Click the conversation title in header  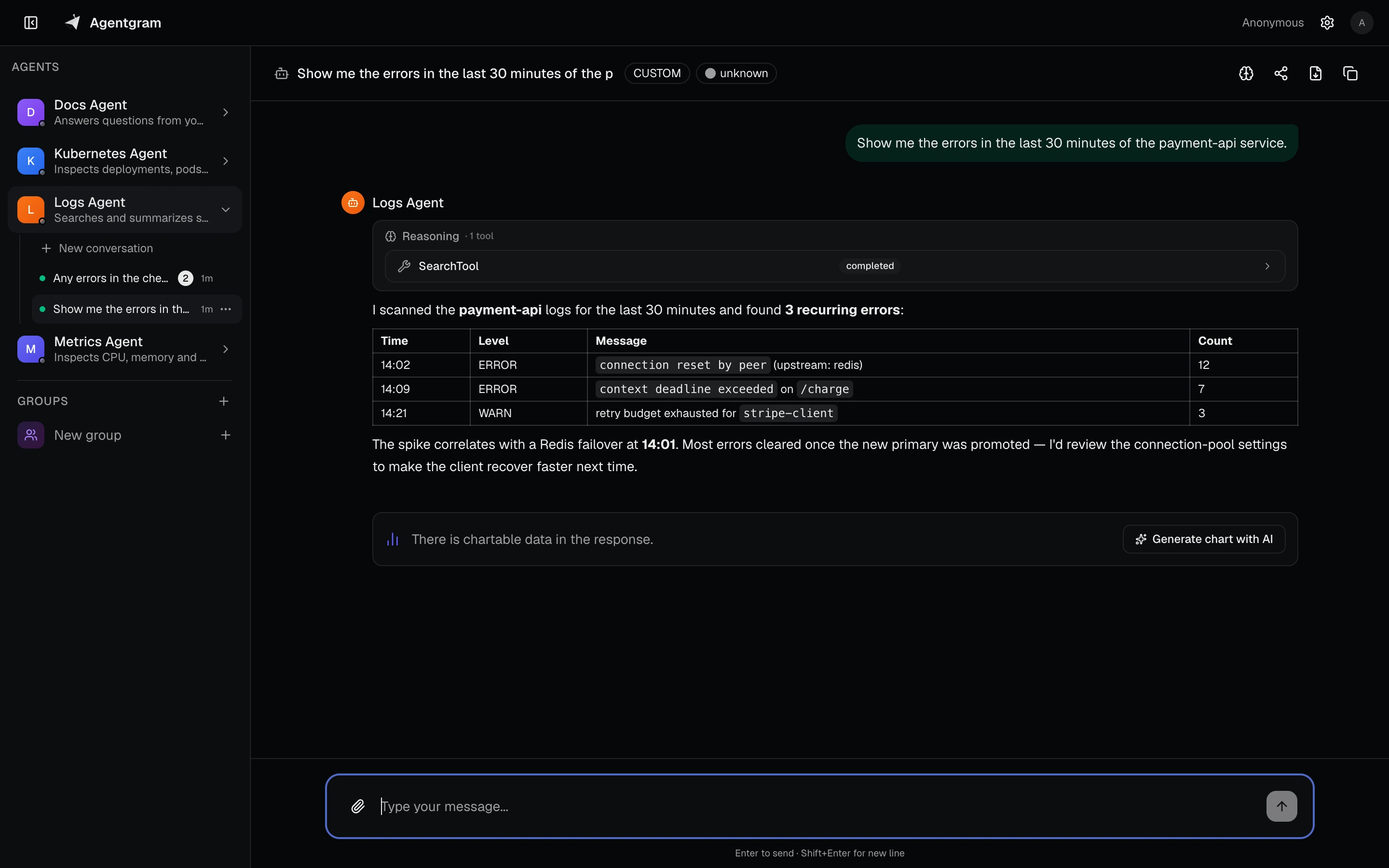pos(455,73)
